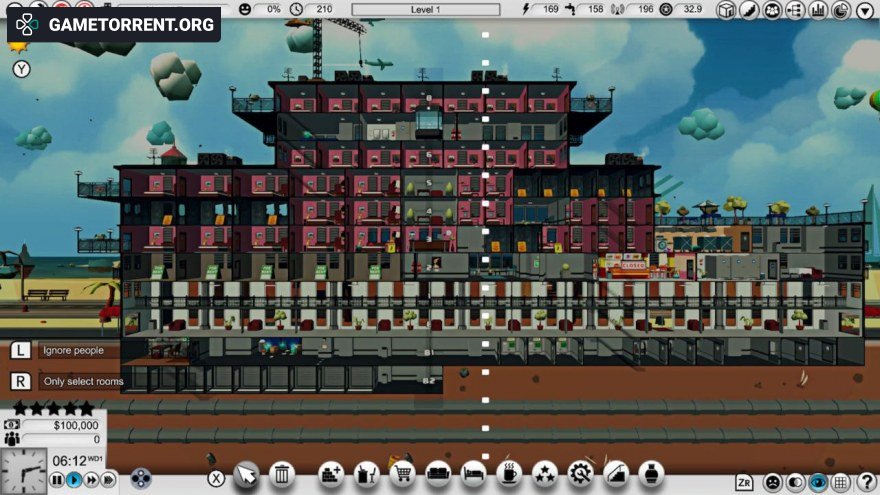The image size is (880, 495).
Task: Click the Y button prompt
Action: click(x=21, y=69)
